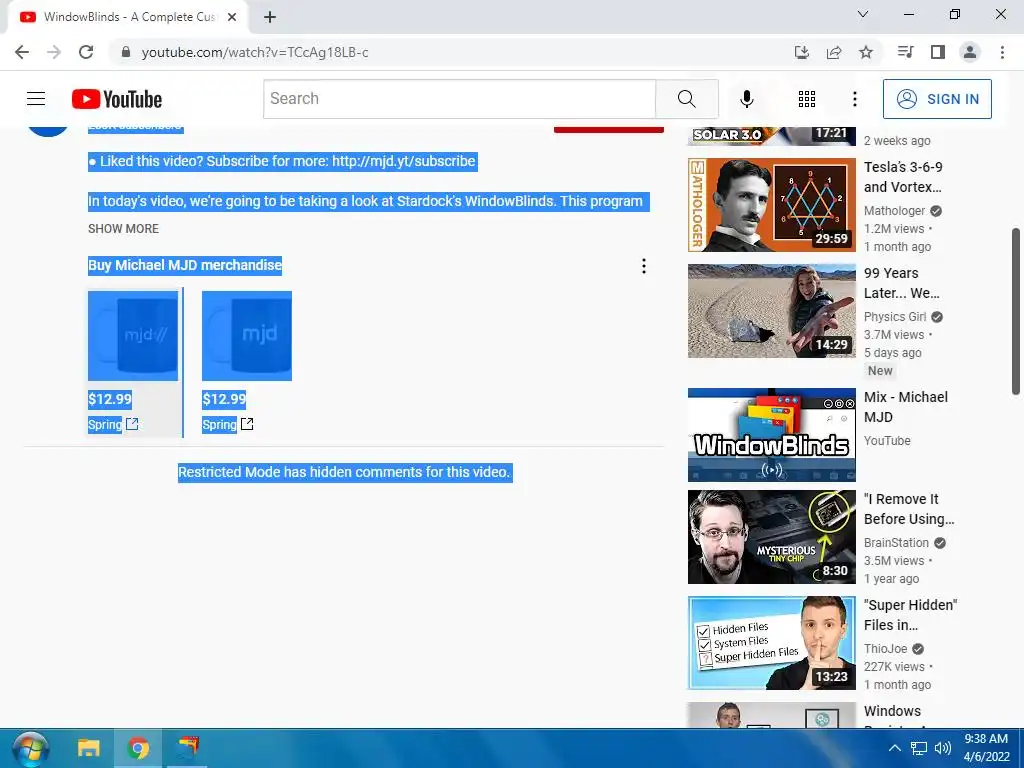The width and height of the screenshot is (1024, 768).
Task: Play Super Hidden Files video thumbnail
Action: click(x=772, y=643)
